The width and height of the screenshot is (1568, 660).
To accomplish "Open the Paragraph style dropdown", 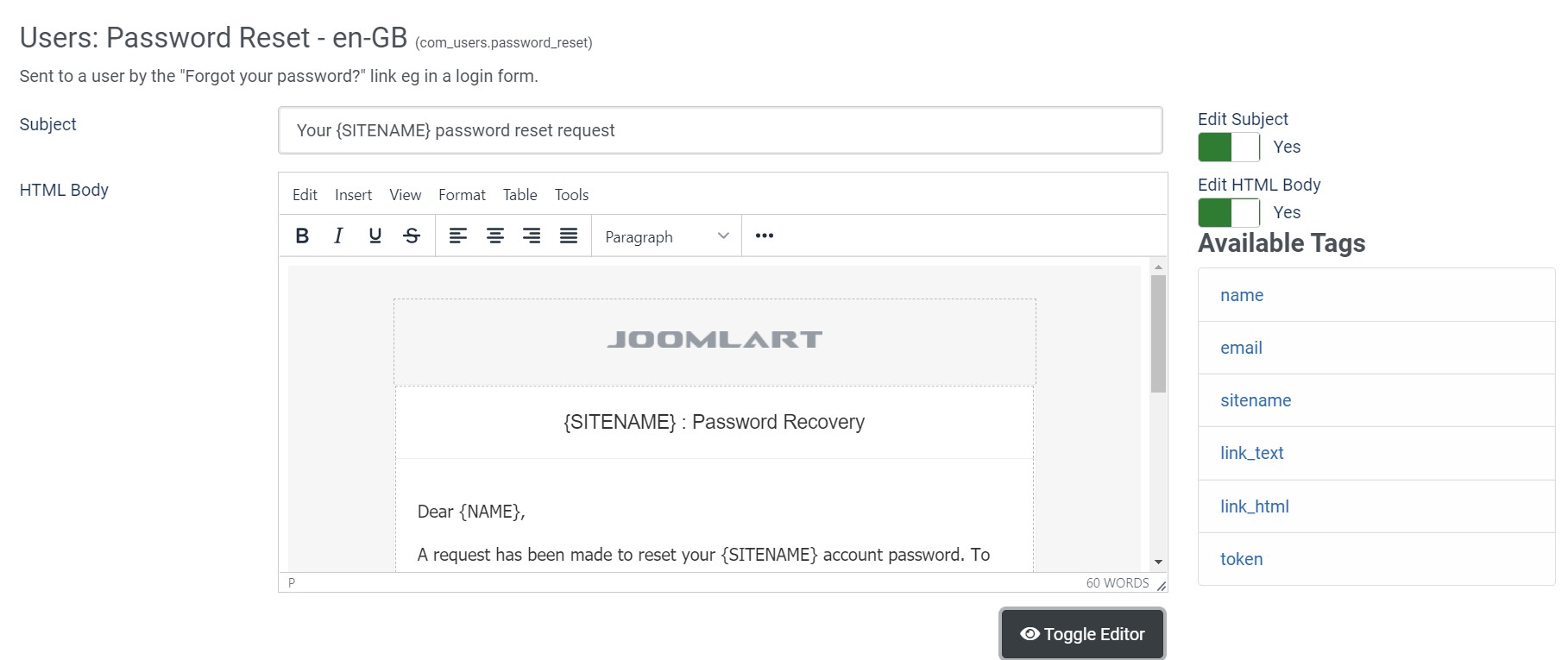I will point(664,236).
